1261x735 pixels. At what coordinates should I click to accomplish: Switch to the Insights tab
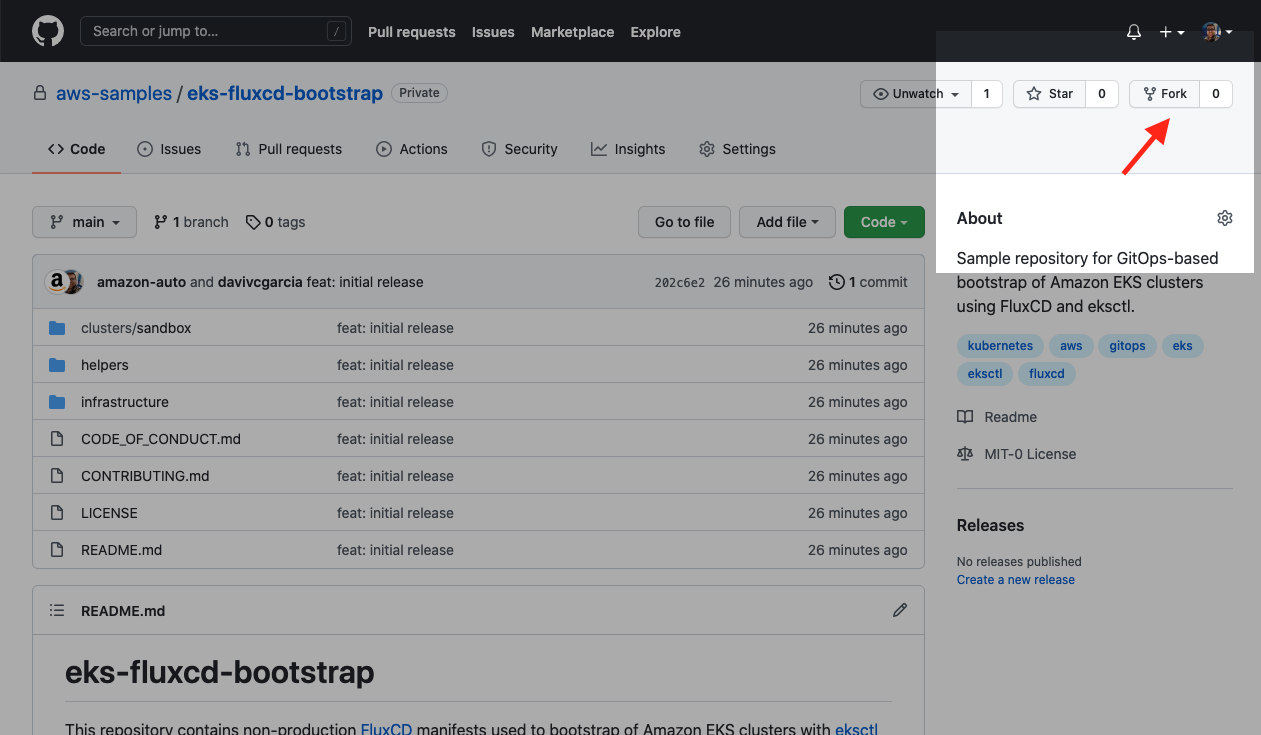[628, 149]
